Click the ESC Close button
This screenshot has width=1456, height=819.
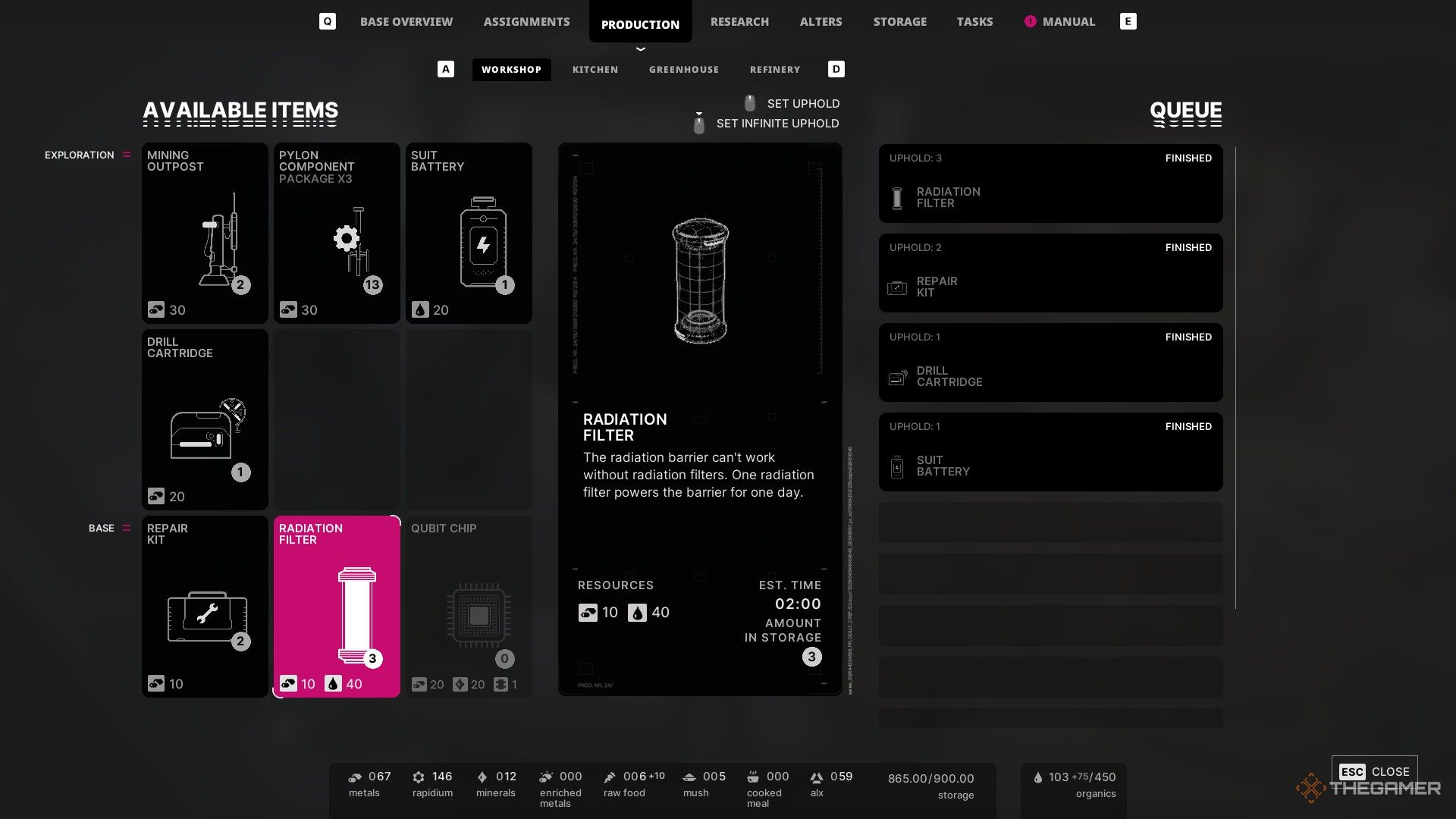[x=1374, y=772]
